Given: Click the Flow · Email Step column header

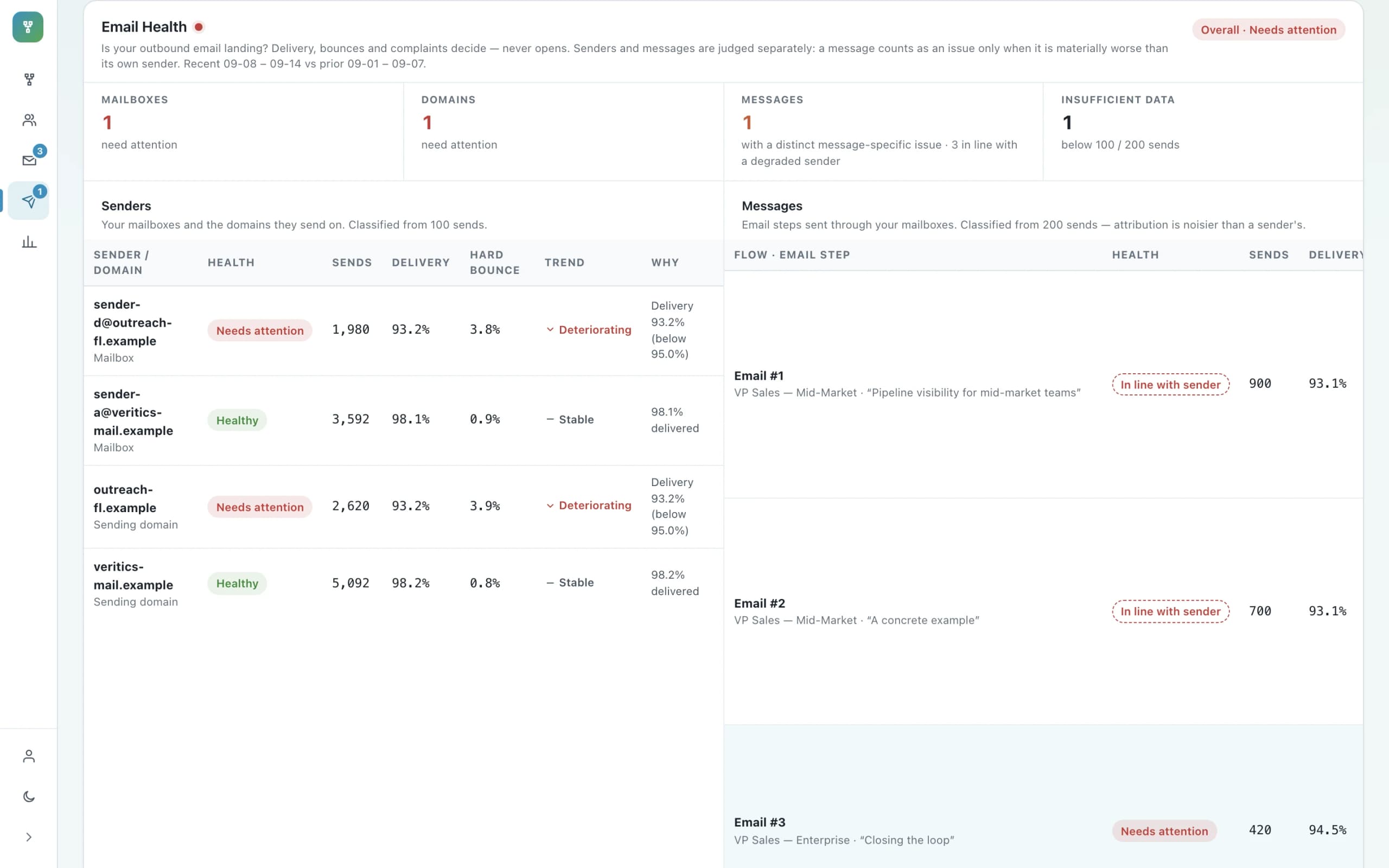Looking at the screenshot, I should coord(792,255).
